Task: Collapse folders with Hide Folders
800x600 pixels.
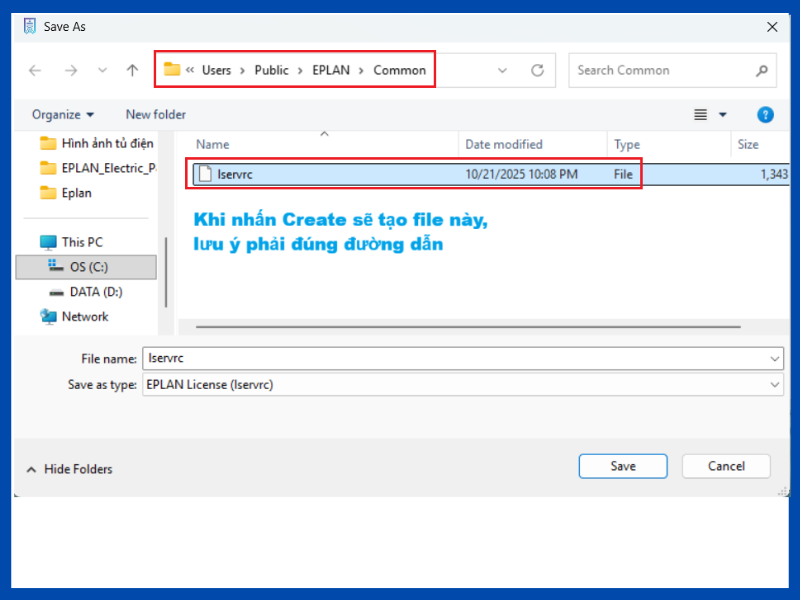Action: click(68, 469)
